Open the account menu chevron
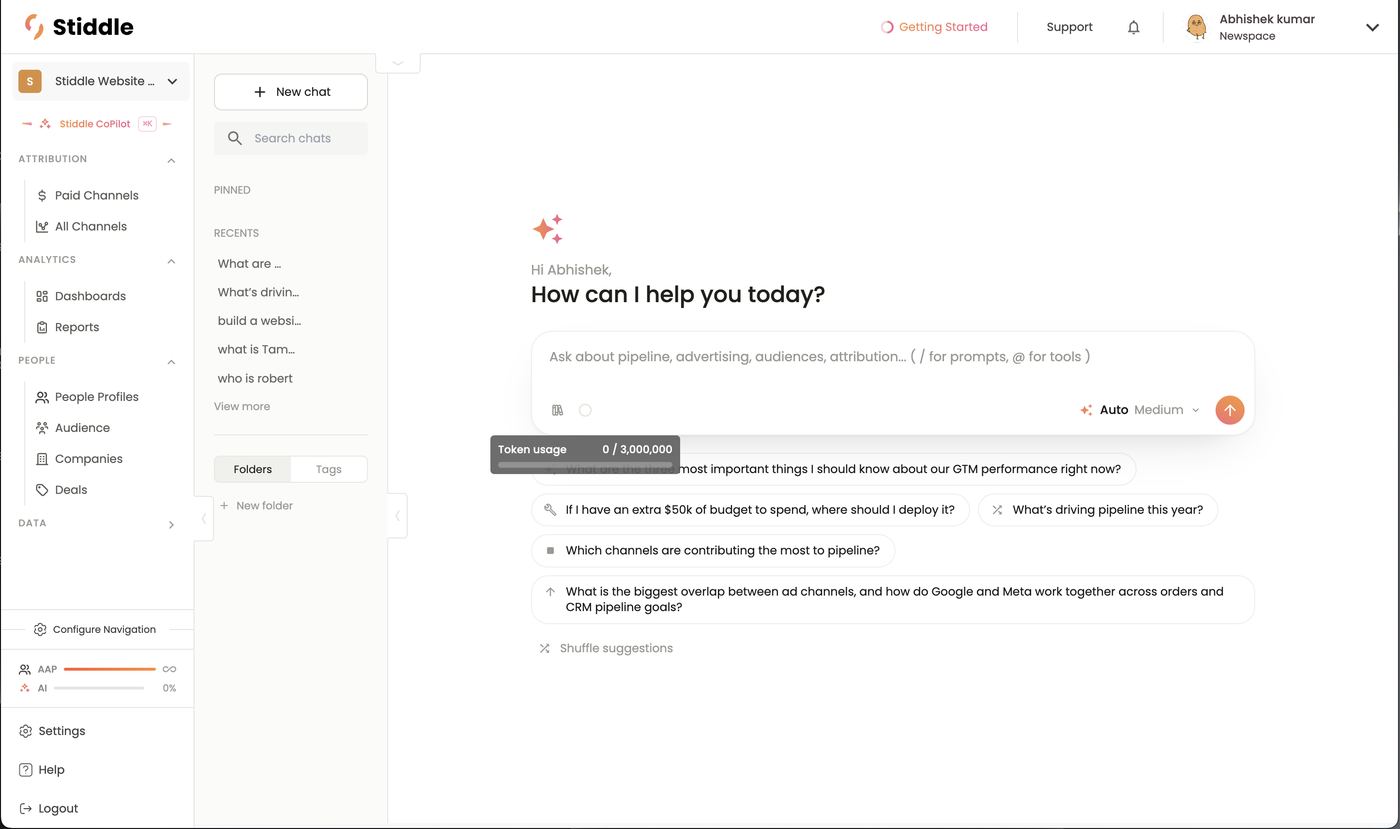Viewport: 1400px width, 829px height. 1372,28
